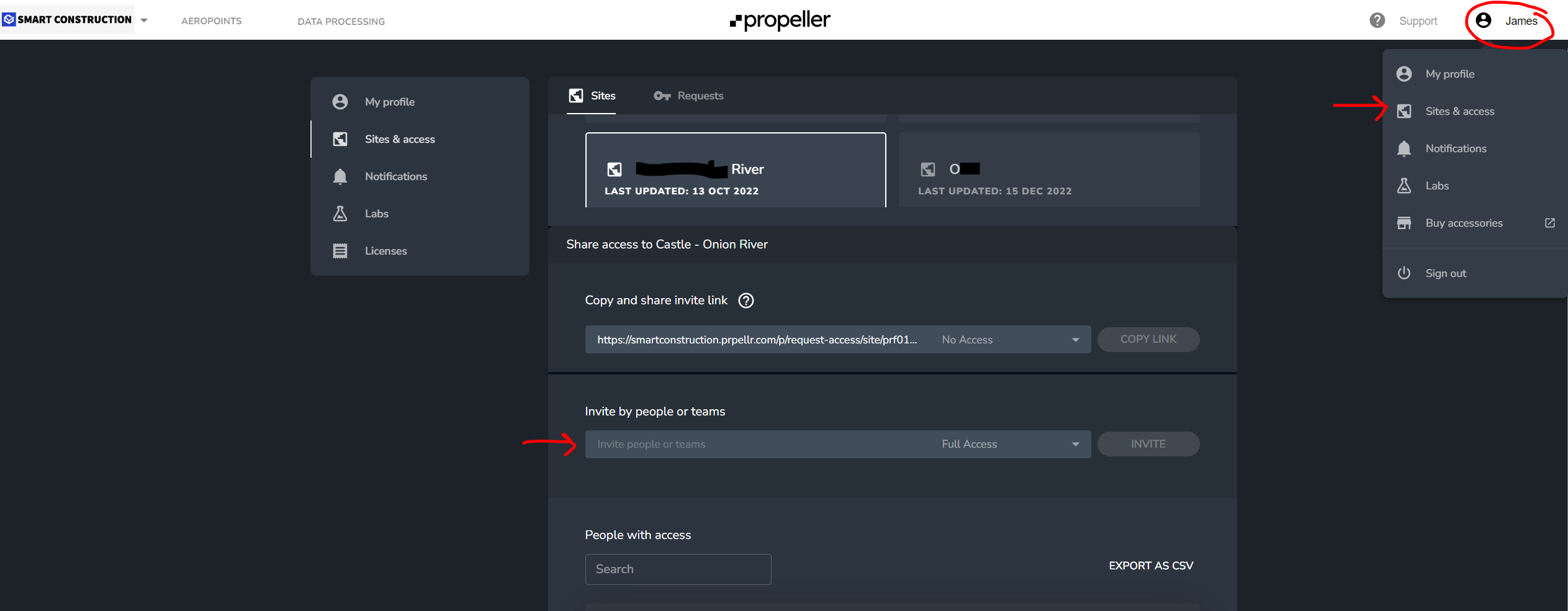Click 'People with access' heading

(x=638, y=535)
